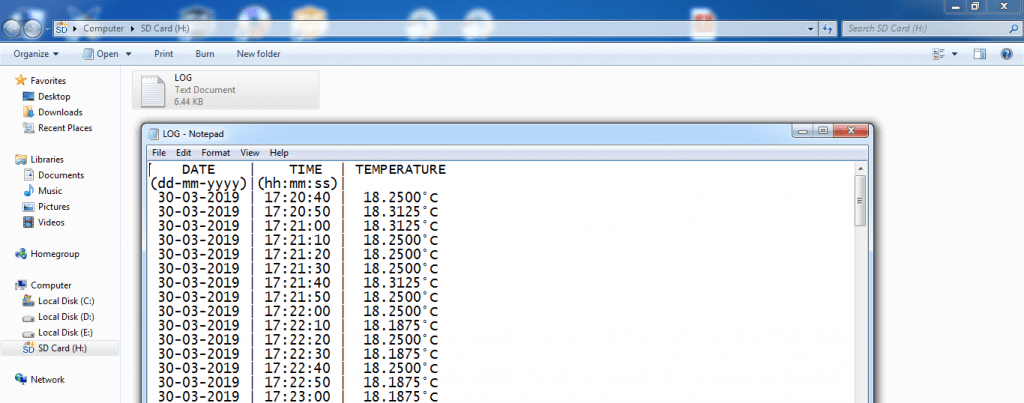Open Network in the navigation pane
This screenshot has height=403, width=1024.
tap(48, 379)
